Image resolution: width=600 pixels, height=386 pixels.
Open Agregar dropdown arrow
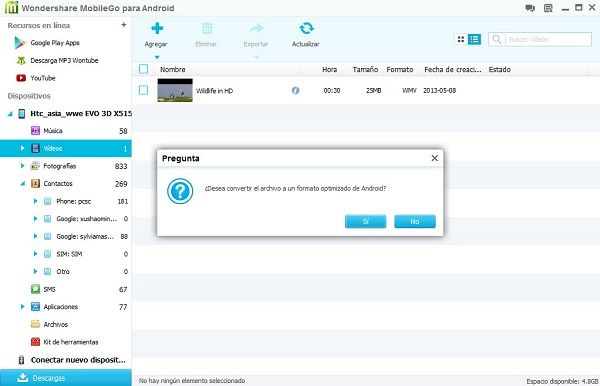pos(157,57)
